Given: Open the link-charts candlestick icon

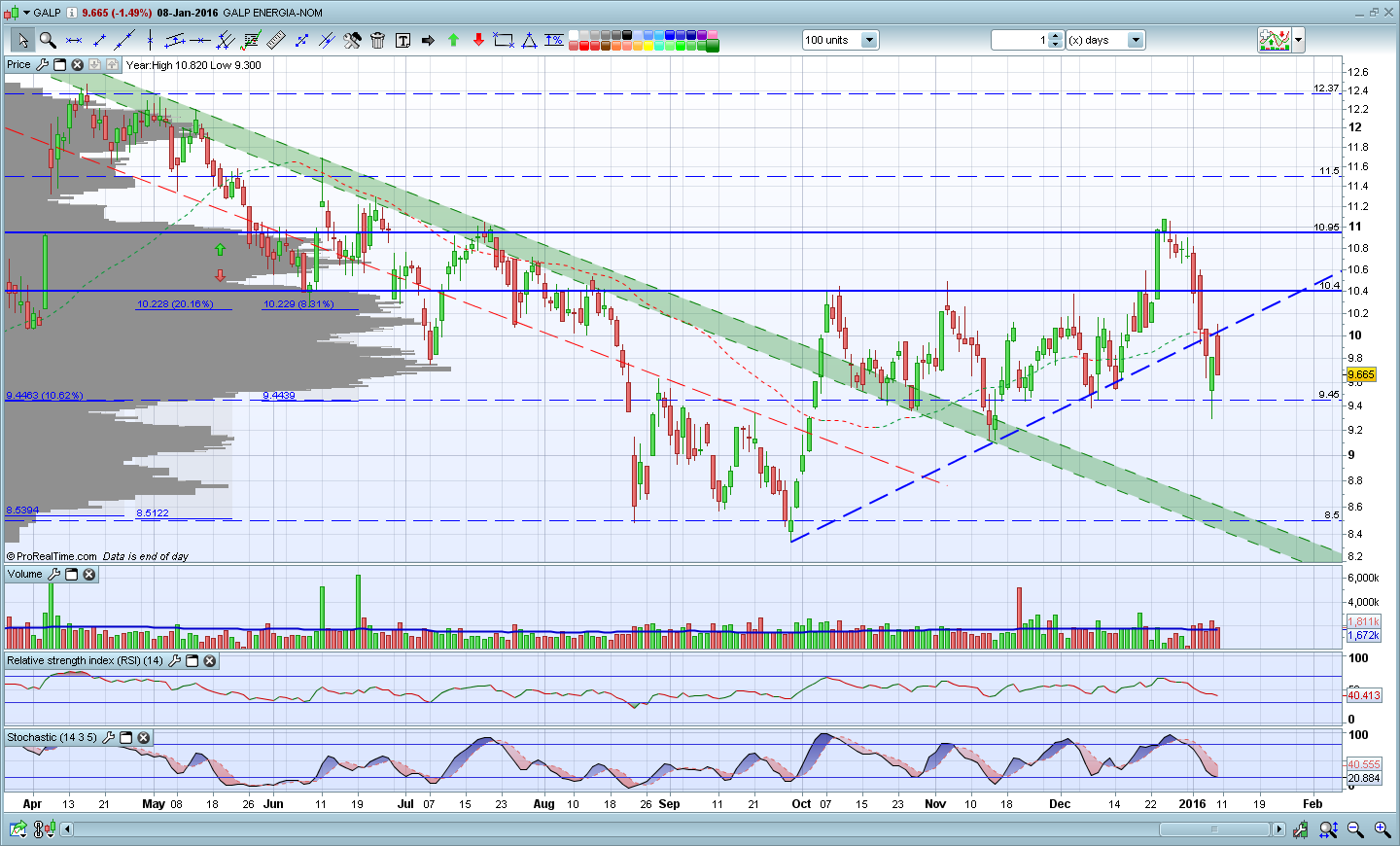Looking at the screenshot, I should [x=44, y=829].
